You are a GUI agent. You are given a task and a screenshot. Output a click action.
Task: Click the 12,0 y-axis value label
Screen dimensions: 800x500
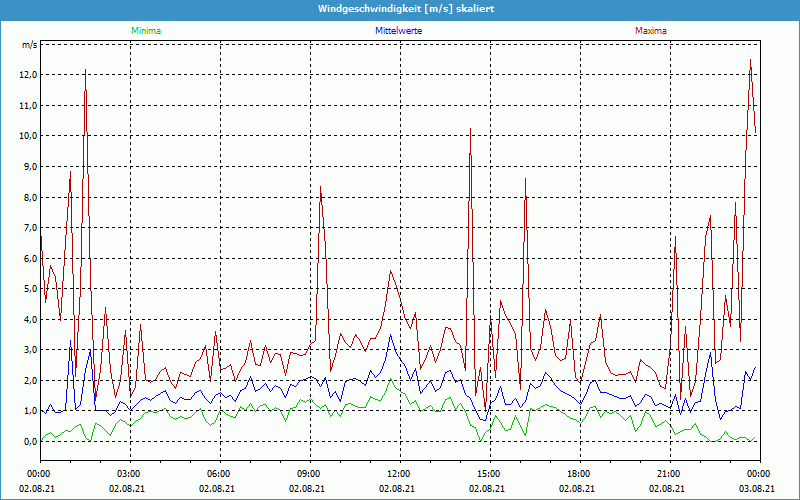(29, 75)
